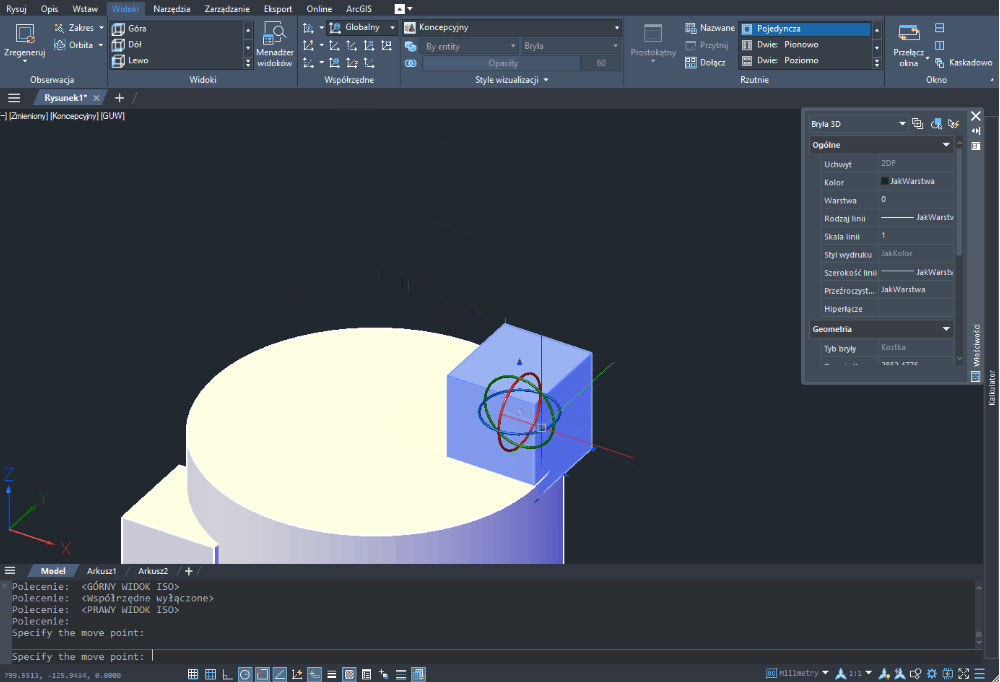Click tile windows horizontally icon in Okno

(939, 27)
